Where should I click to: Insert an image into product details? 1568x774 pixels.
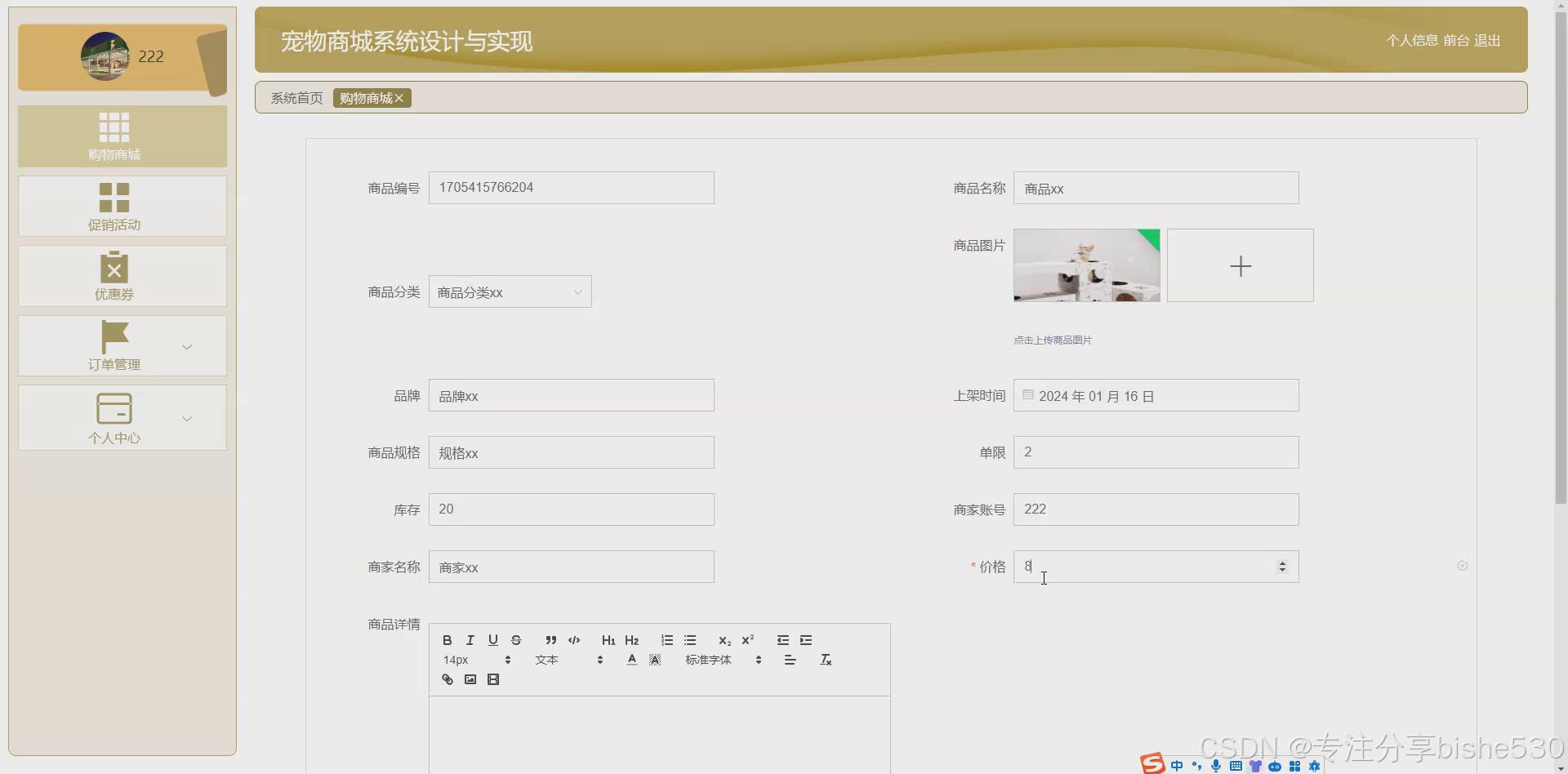click(x=470, y=679)
